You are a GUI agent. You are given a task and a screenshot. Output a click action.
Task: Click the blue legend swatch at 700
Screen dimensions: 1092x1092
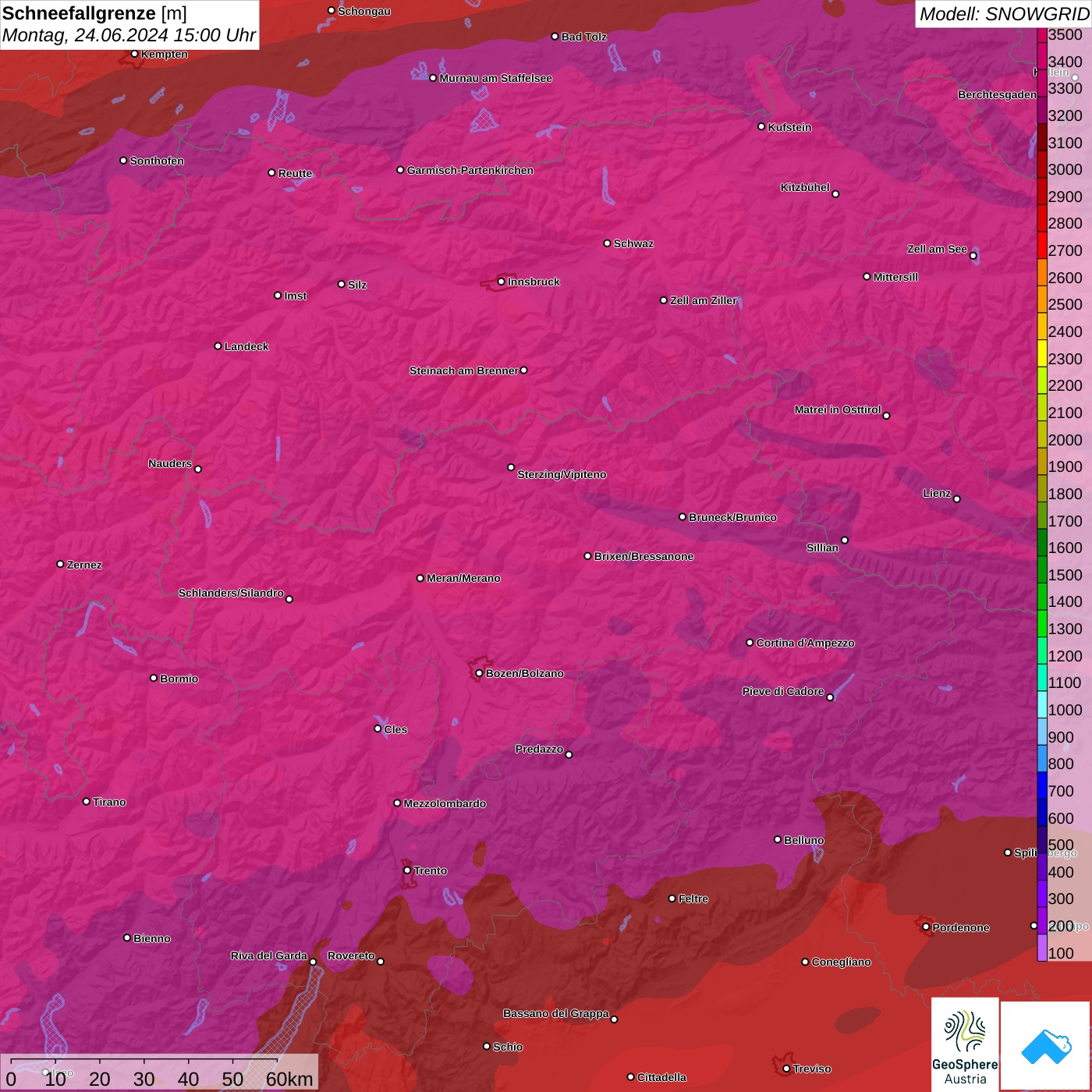click(x=1042, y=785)
